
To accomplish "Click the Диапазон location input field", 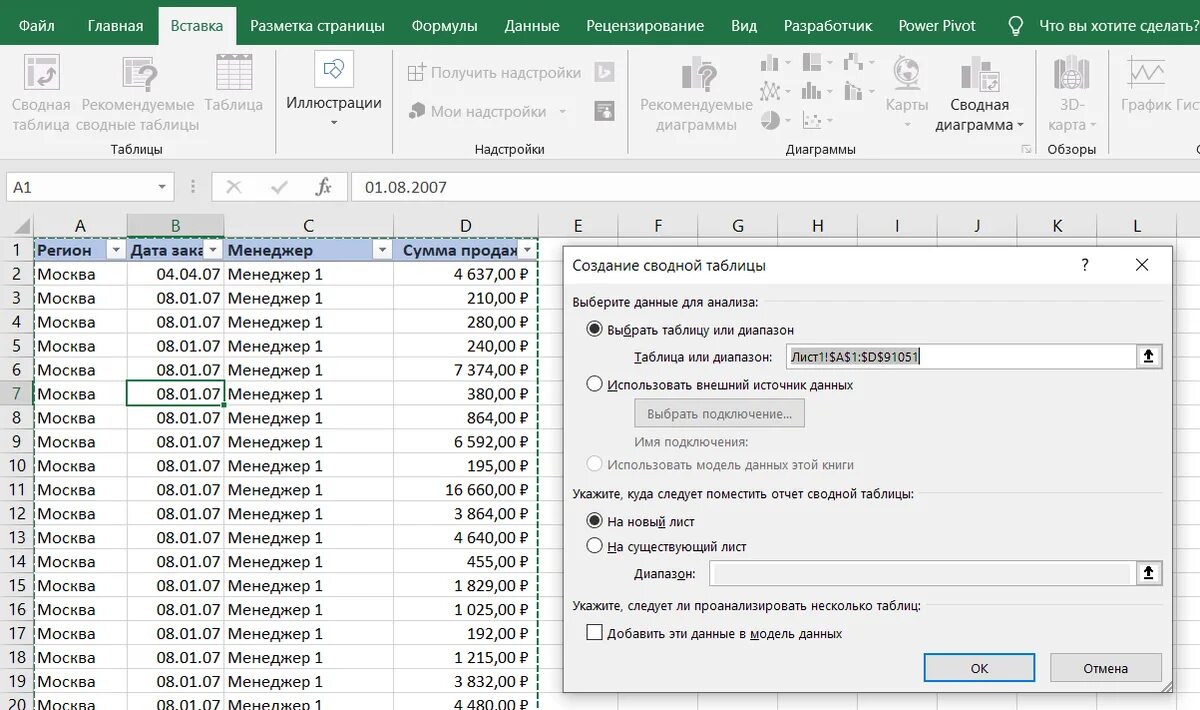I will (x=922, y=573).
